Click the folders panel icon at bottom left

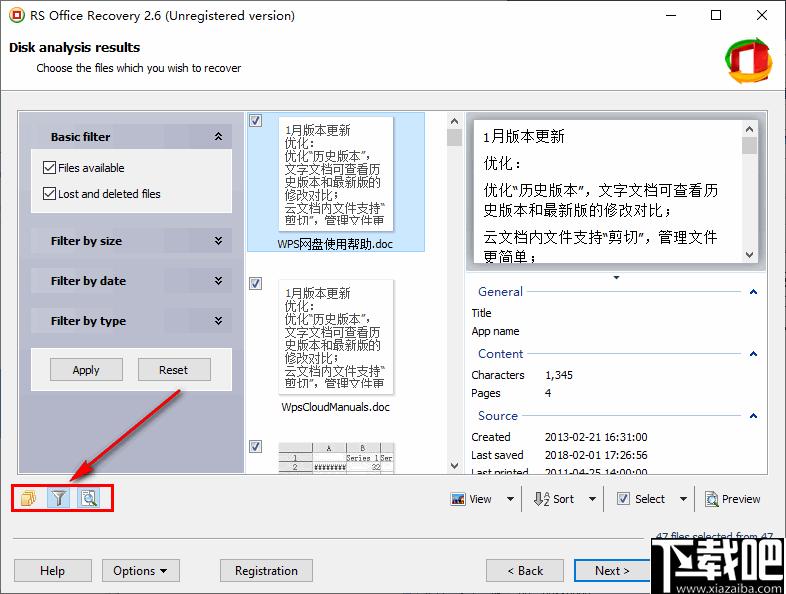coord(28,498)
